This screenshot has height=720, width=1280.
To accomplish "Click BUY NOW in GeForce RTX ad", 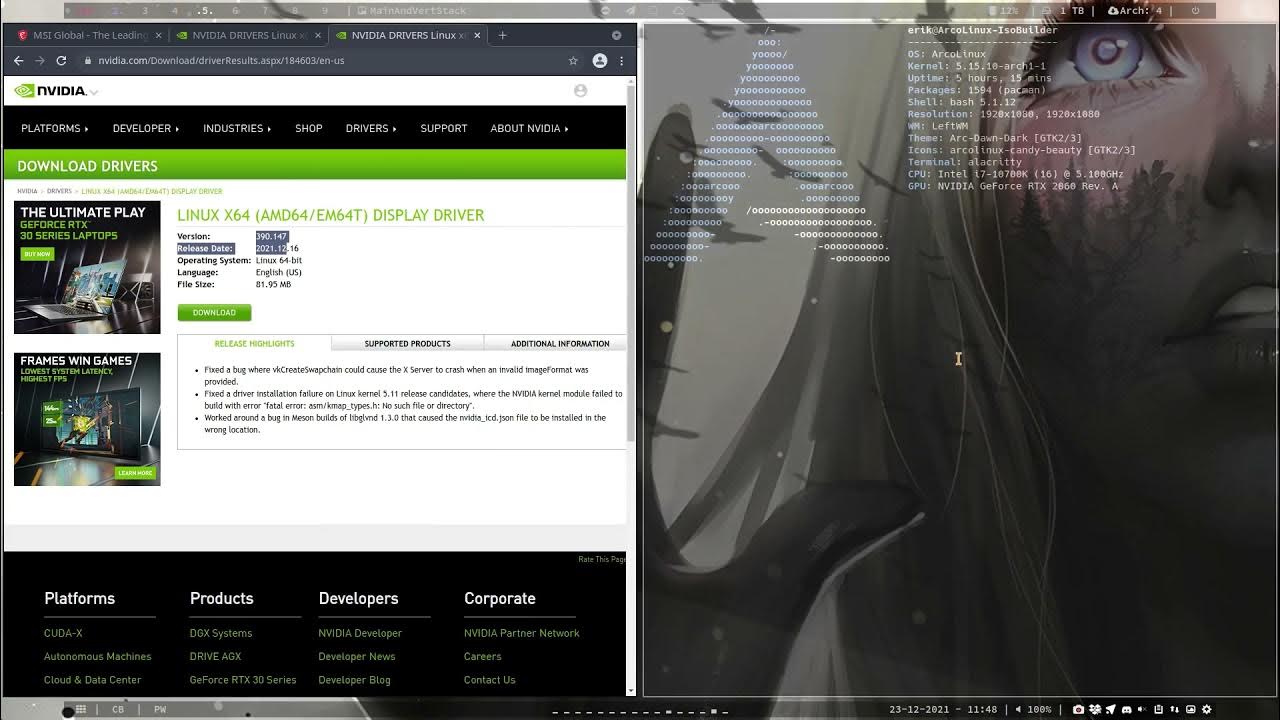I will (x=35, y=254).
